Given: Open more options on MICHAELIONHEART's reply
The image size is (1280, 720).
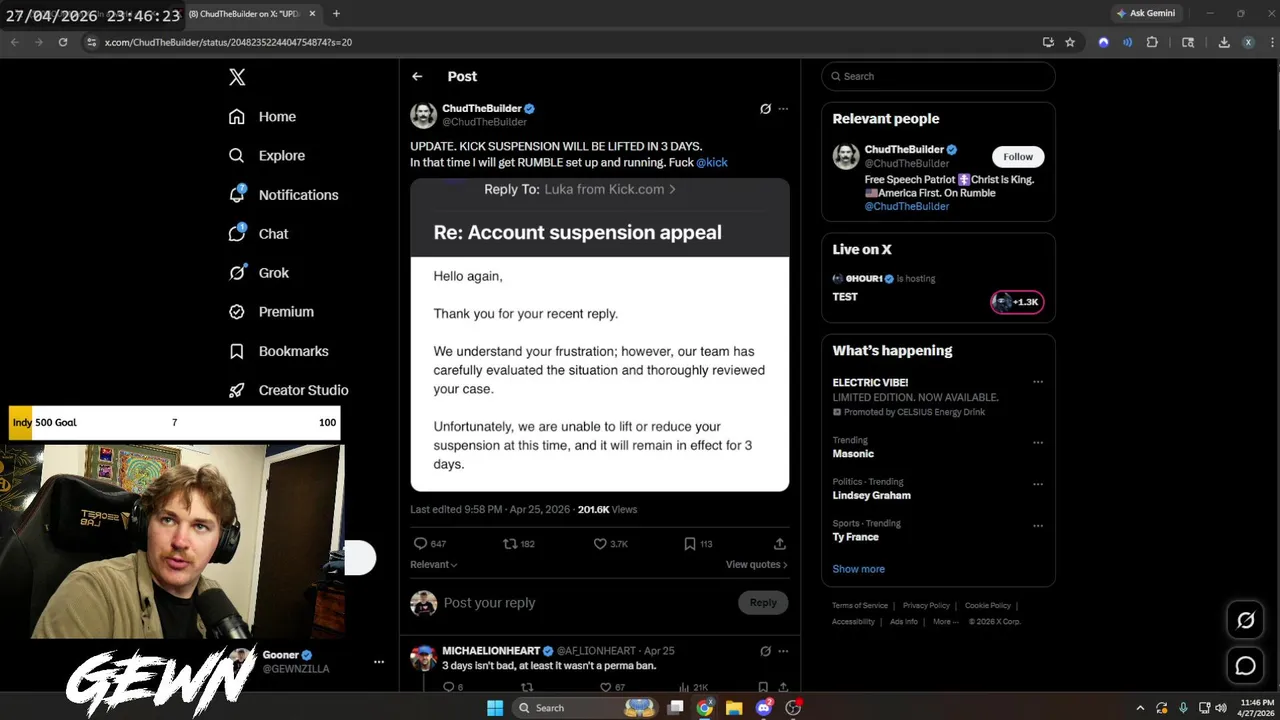Looking at the screenshot, I should click(x=783, y=651).
